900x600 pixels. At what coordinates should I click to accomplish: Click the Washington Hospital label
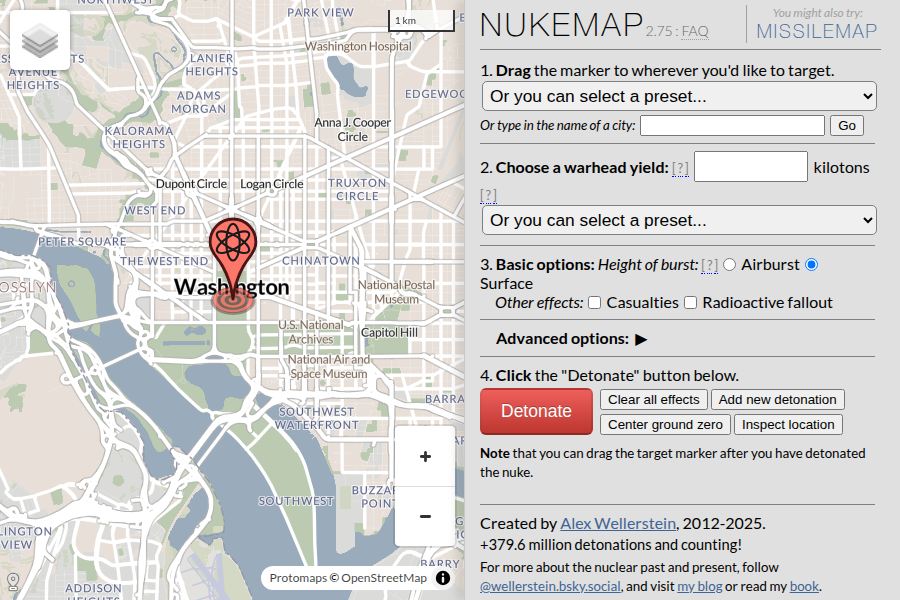[358, 46]
